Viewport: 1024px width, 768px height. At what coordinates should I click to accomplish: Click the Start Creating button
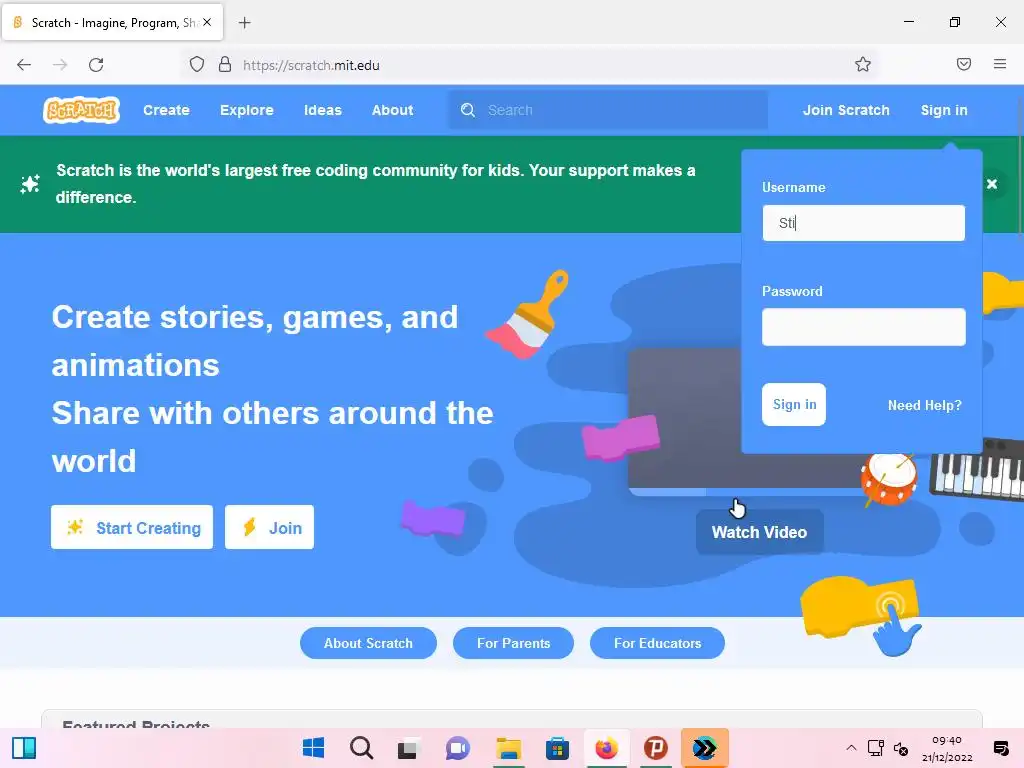coord(132,527)
